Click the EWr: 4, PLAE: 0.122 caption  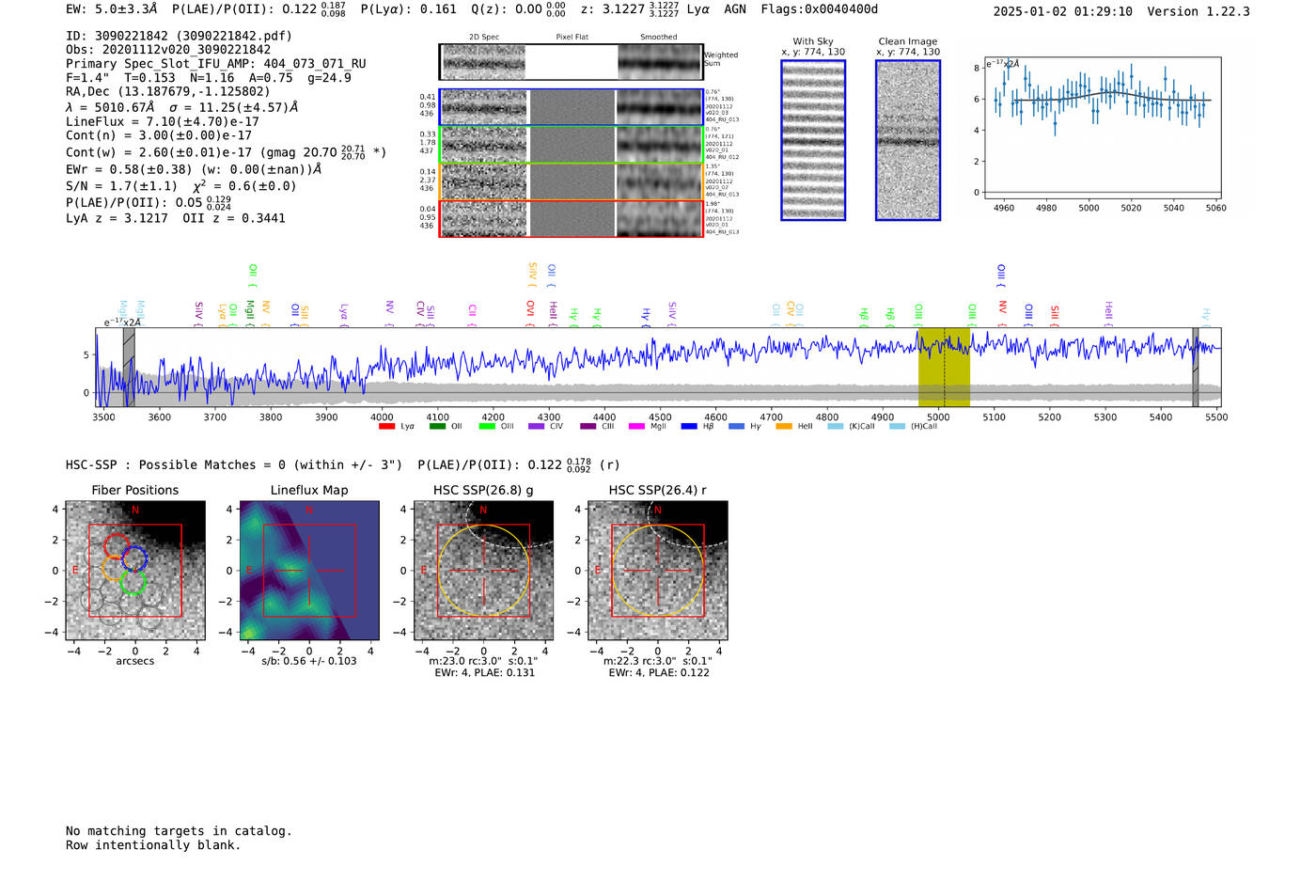(659, 673)
